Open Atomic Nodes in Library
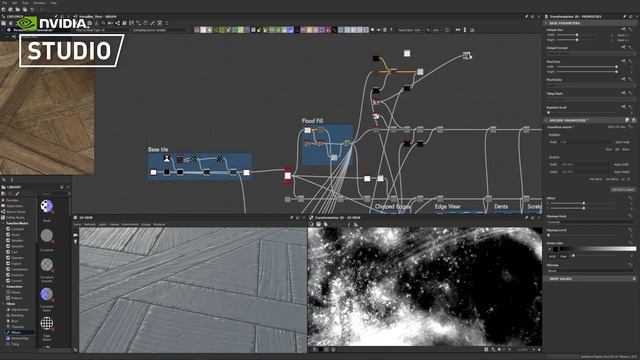 16,212
